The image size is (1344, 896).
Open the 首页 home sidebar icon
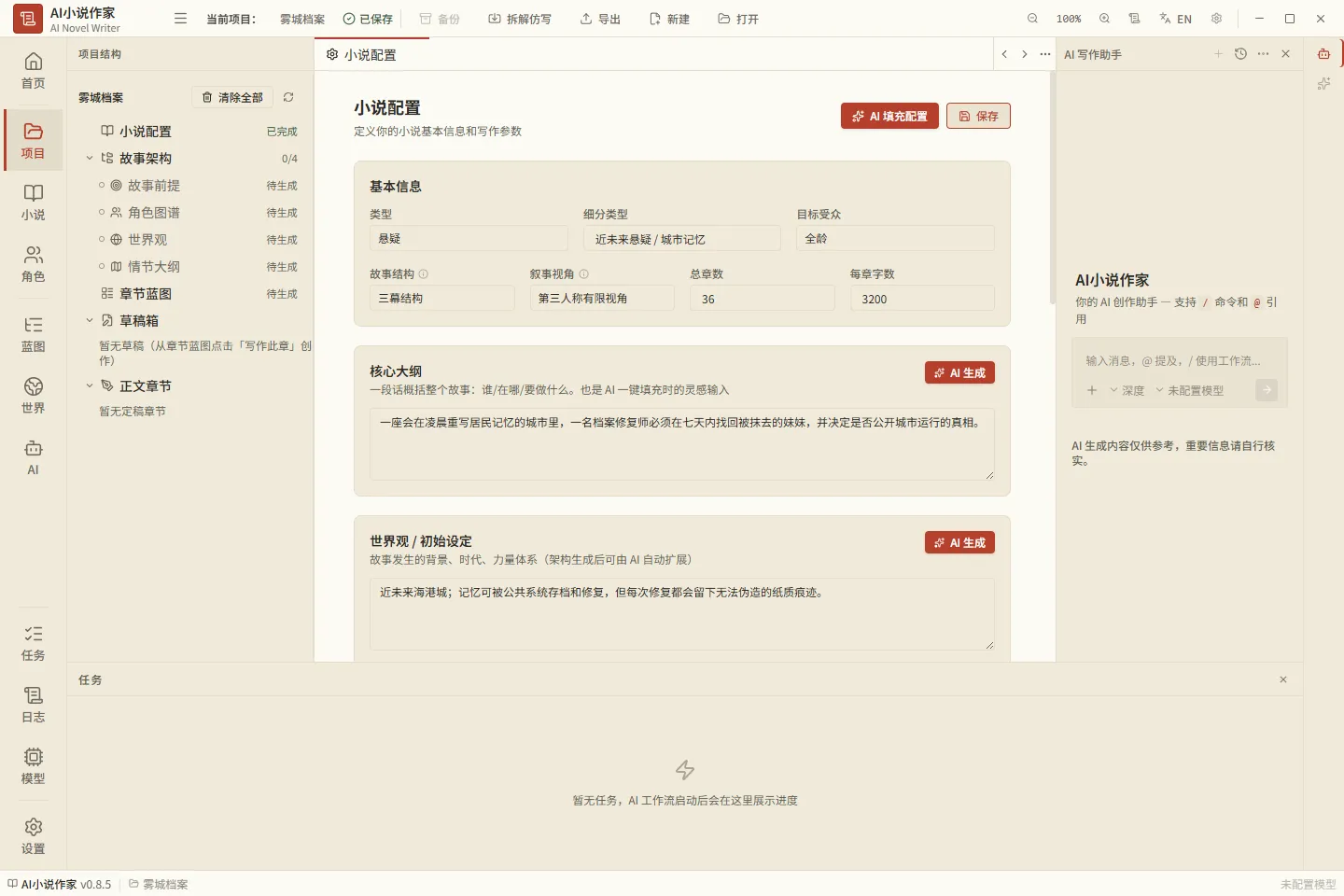[x=33, y=71]
